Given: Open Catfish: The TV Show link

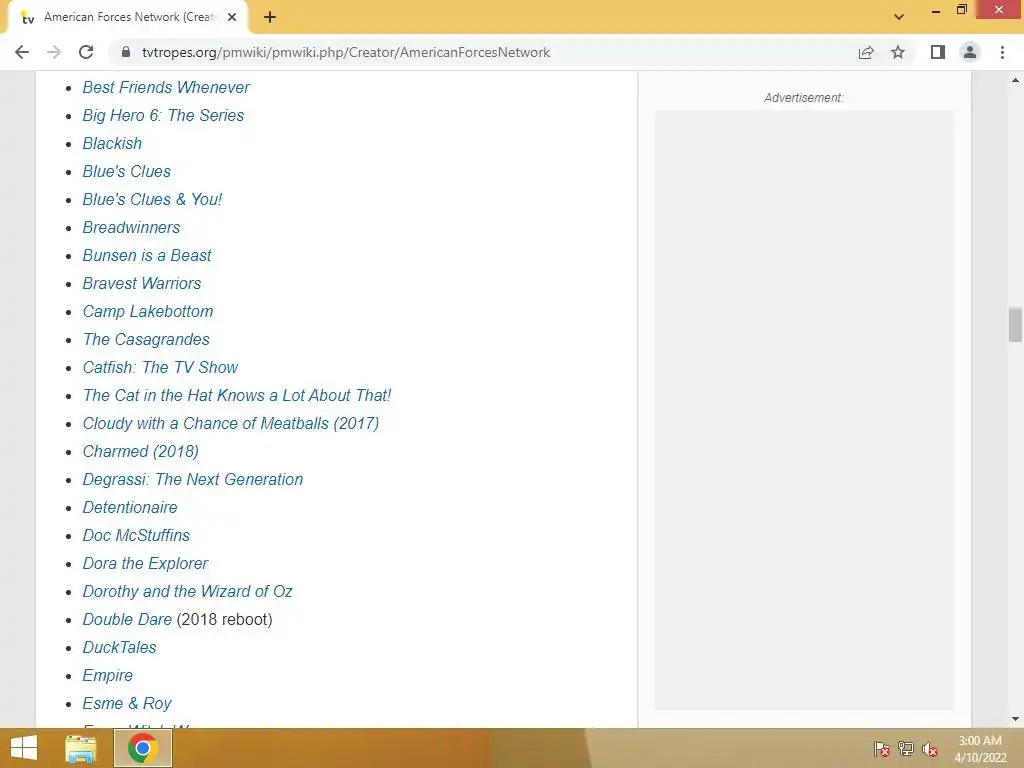Looking at the screenshot, I should (160, 368).
